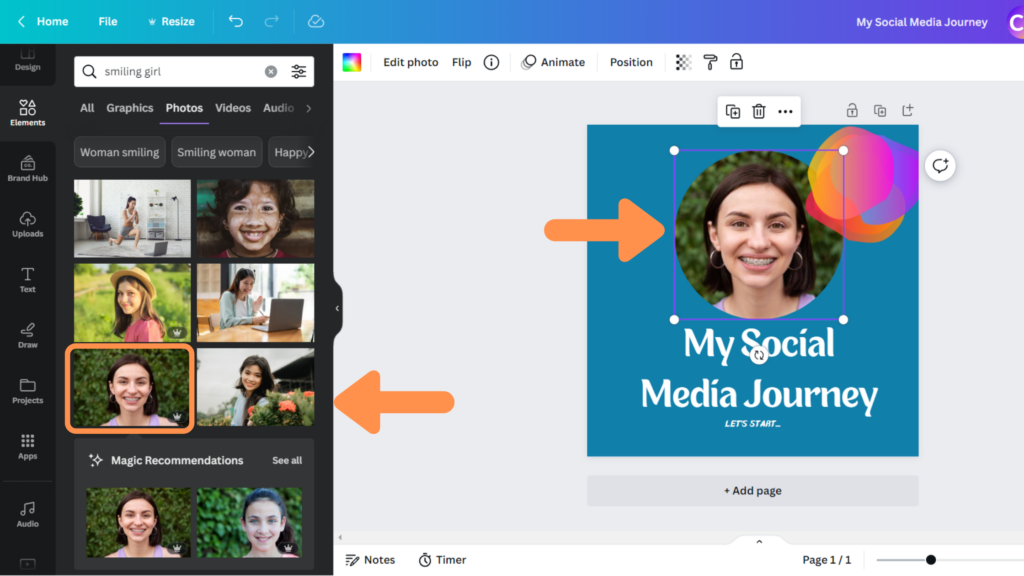The height and width of the screenshot is (576, 1024).
Task: Adjust the zoom slider handle
Action: tap(931, 560)
